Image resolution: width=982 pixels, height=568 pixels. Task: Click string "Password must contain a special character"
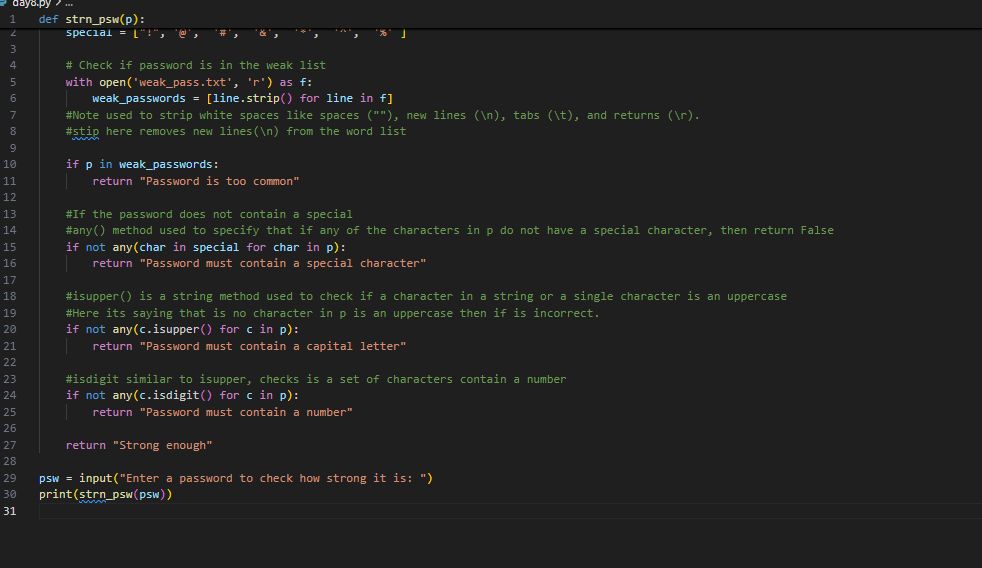pos(282,264)
